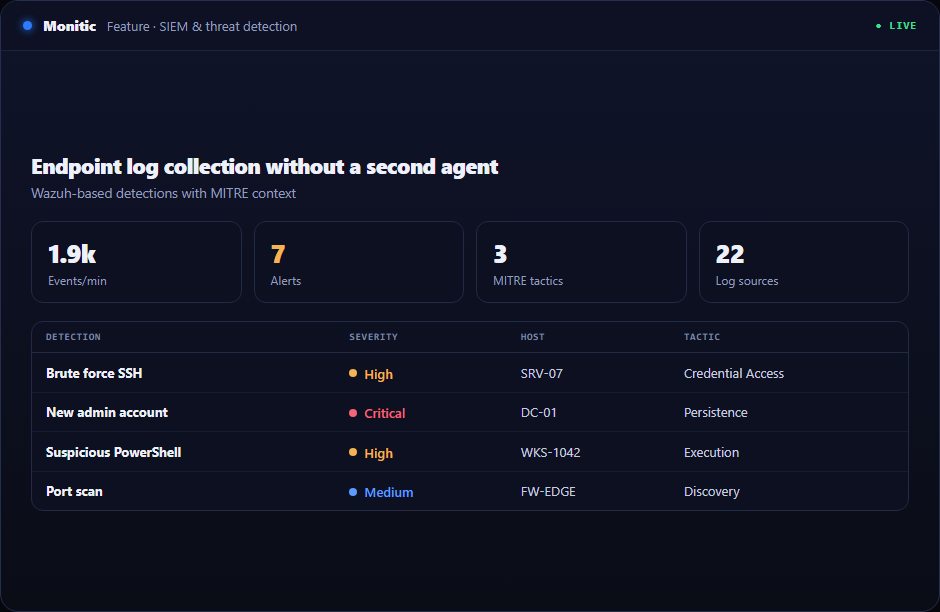This screenshot has width=940, height=612.
Task: Select the 'Feature · SIEM & threat detection' label
Action: point(202,26)
